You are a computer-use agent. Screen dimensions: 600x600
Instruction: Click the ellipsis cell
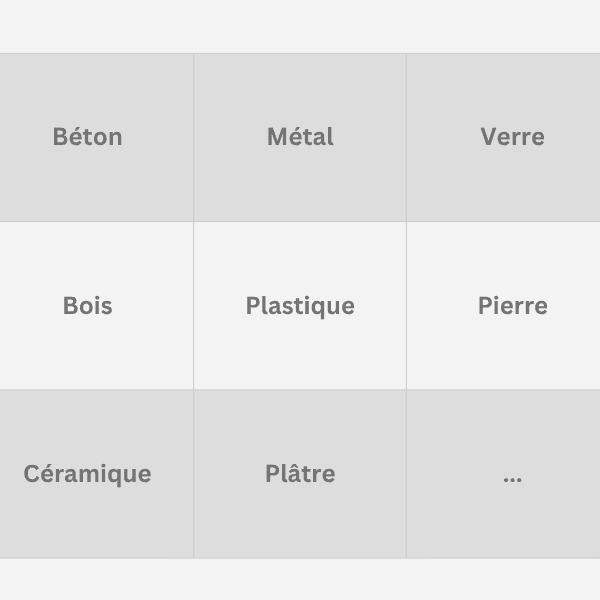pyautogui.click(x=512, y=474)
